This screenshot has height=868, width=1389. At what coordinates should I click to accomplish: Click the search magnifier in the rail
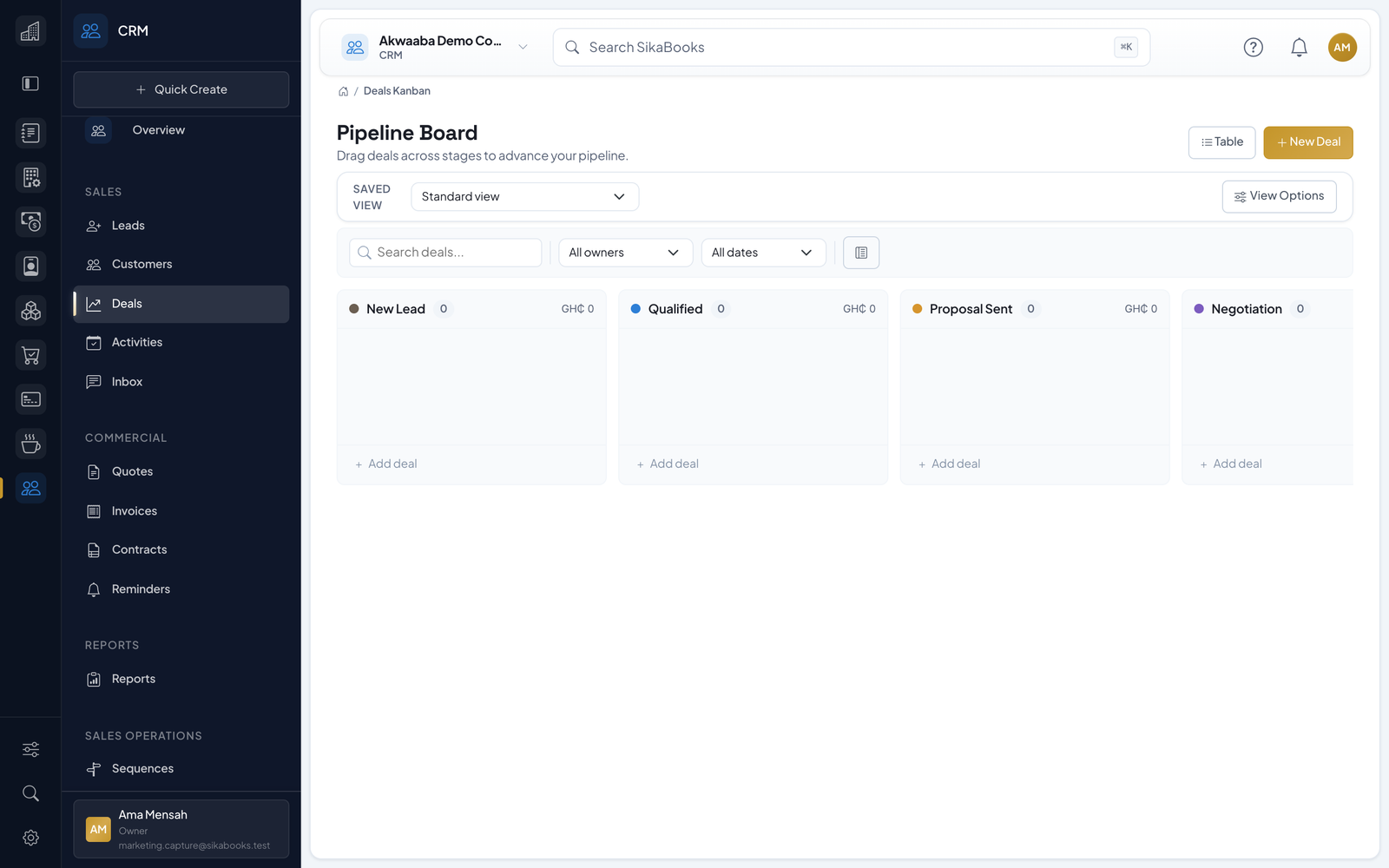(30, 793)
